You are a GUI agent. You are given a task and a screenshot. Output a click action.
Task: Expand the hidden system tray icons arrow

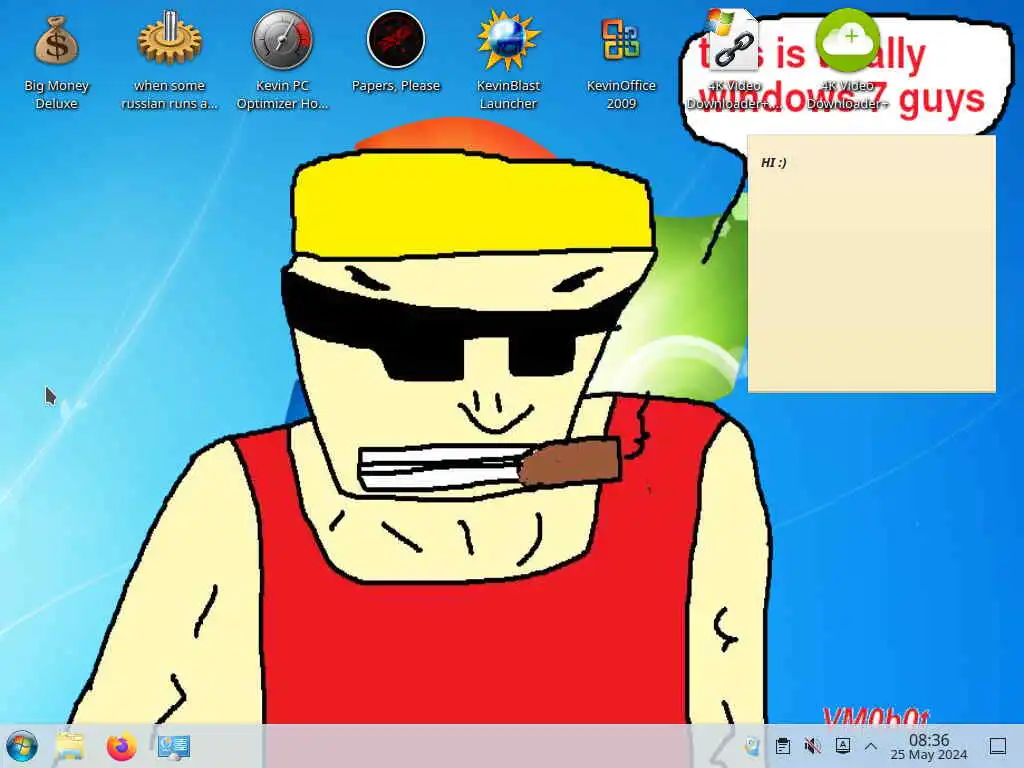[x=871, y=746]
